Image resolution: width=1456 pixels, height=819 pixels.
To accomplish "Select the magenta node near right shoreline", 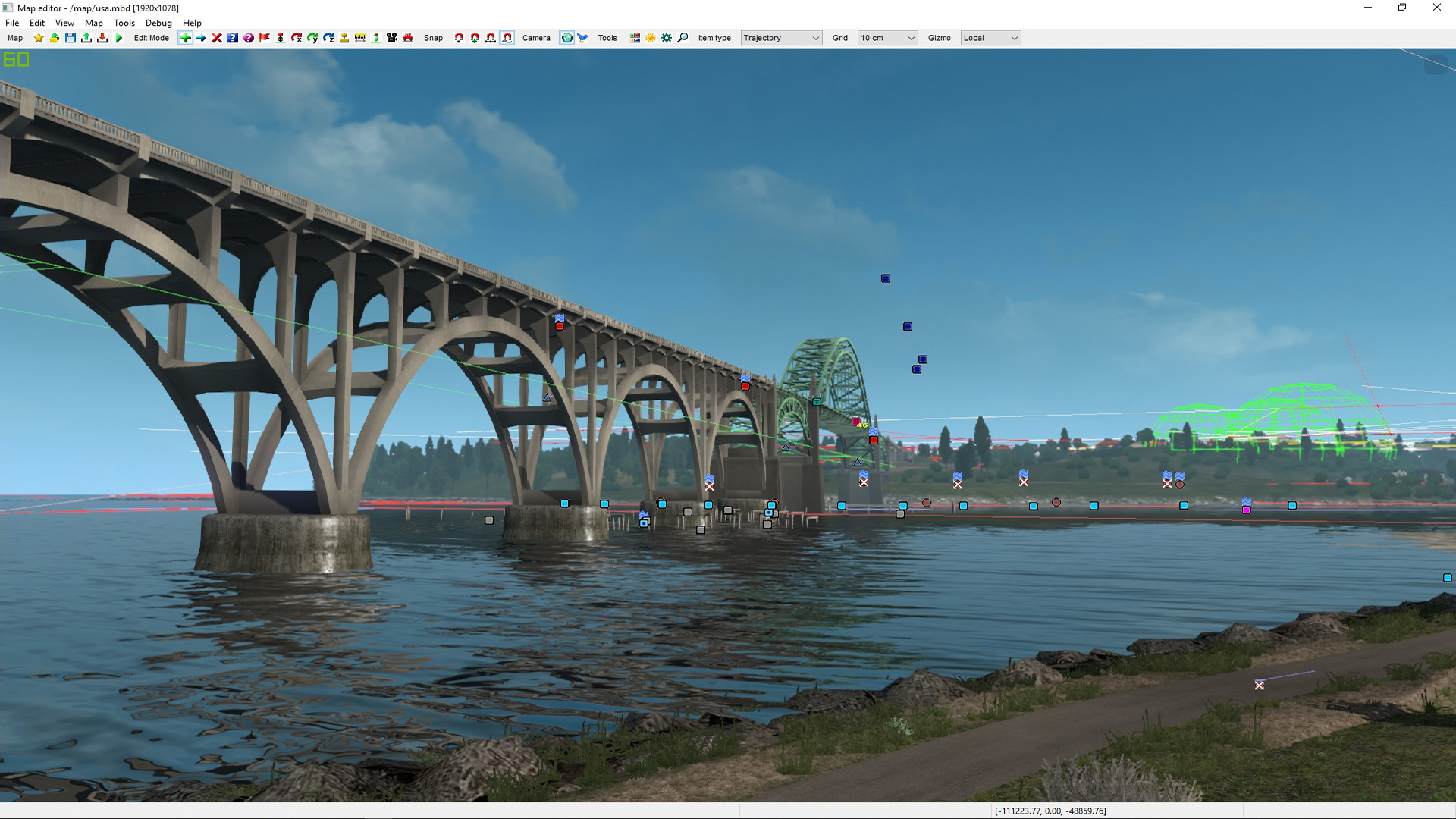I will tap(1246, 510).
